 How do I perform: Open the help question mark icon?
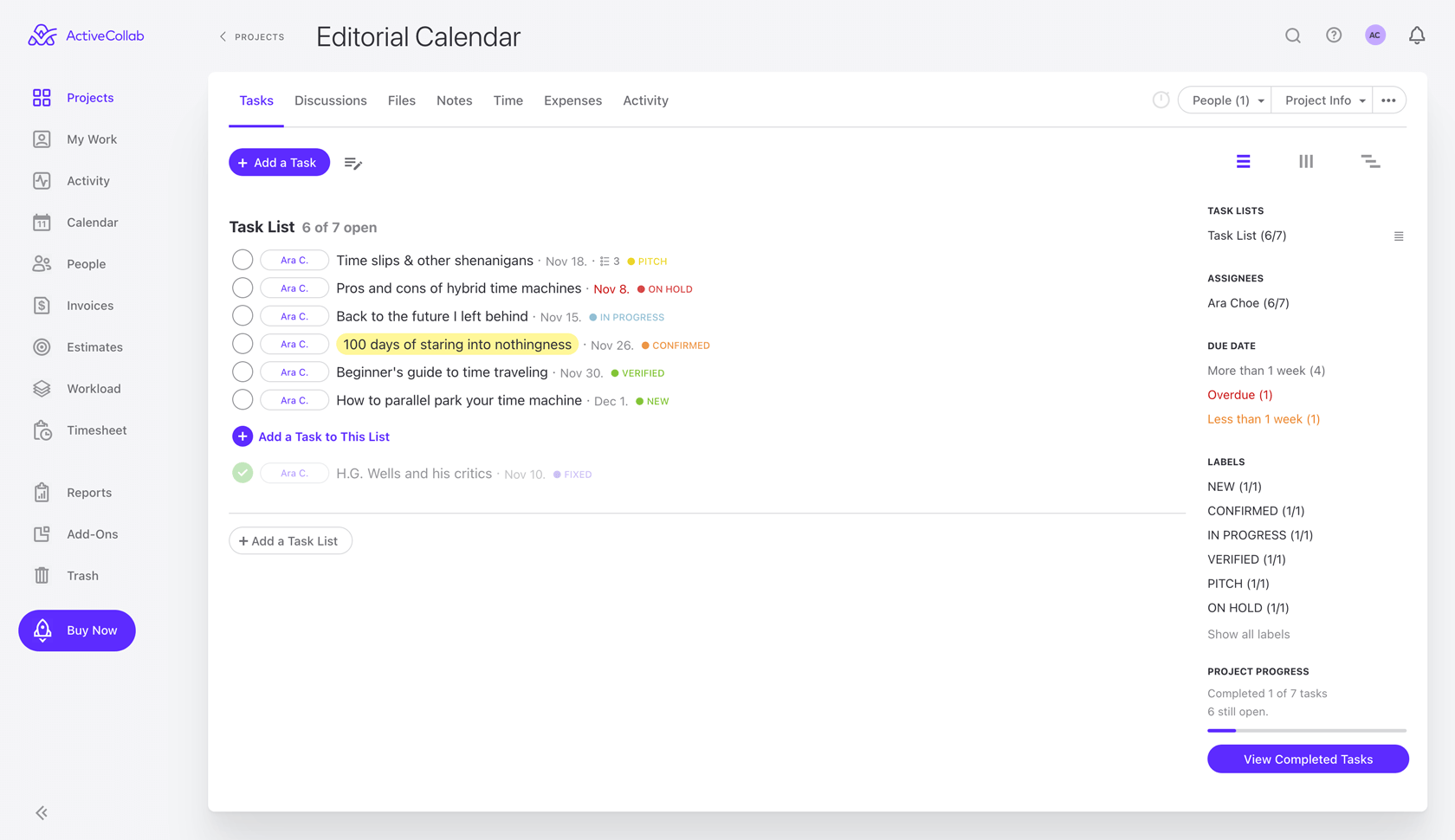1334,36
